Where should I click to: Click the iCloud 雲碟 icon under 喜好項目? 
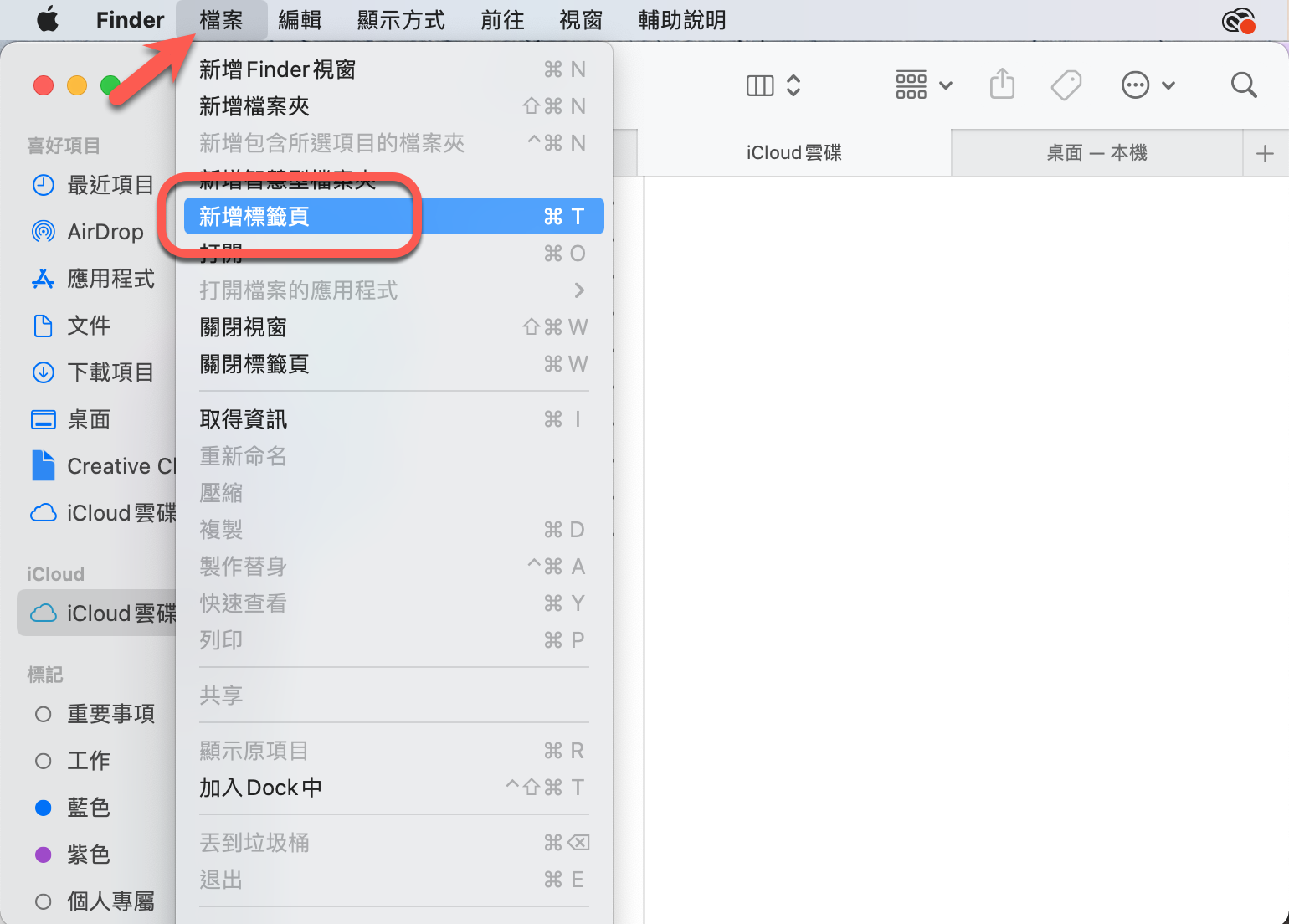pyautogui.click(x=43, y=513)
